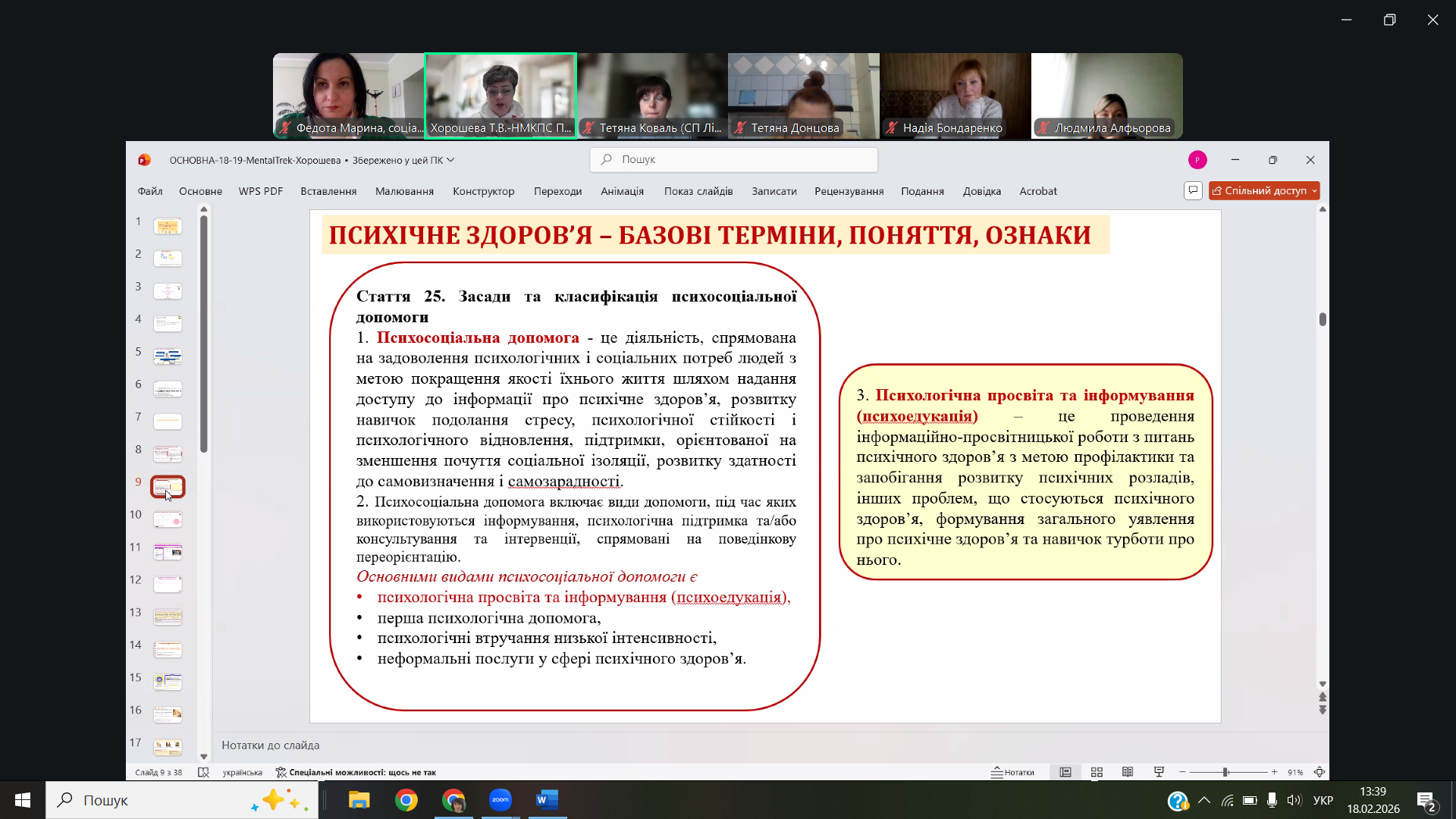This screenshot has width=1456, height=819.
Task: Open Zoom app from taskbar
Action: point(500,800)
